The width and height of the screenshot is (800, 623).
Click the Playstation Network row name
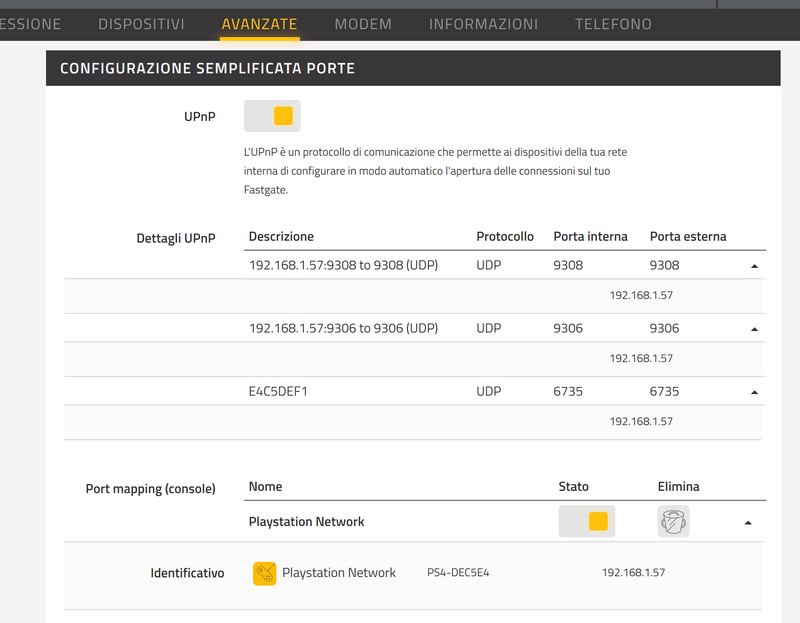(306, 521)
